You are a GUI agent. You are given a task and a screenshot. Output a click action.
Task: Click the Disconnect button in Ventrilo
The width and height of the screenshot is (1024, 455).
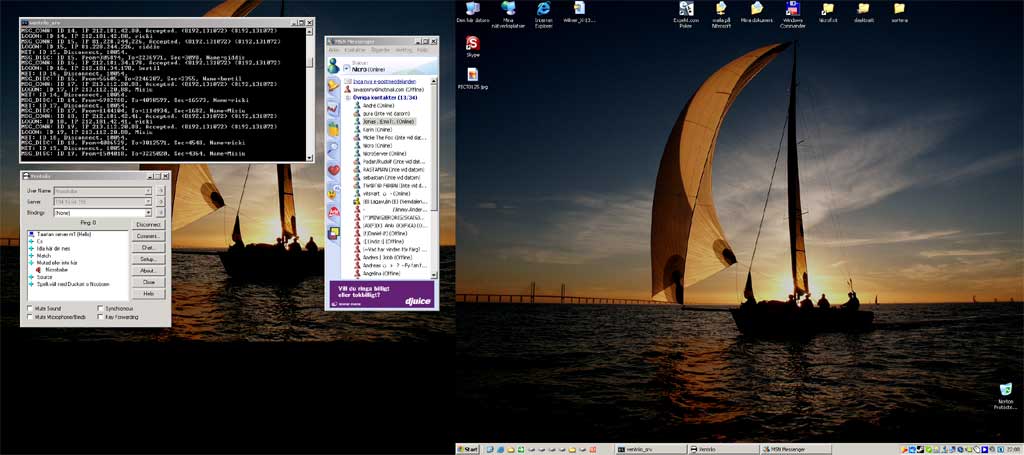pos(149,224)
